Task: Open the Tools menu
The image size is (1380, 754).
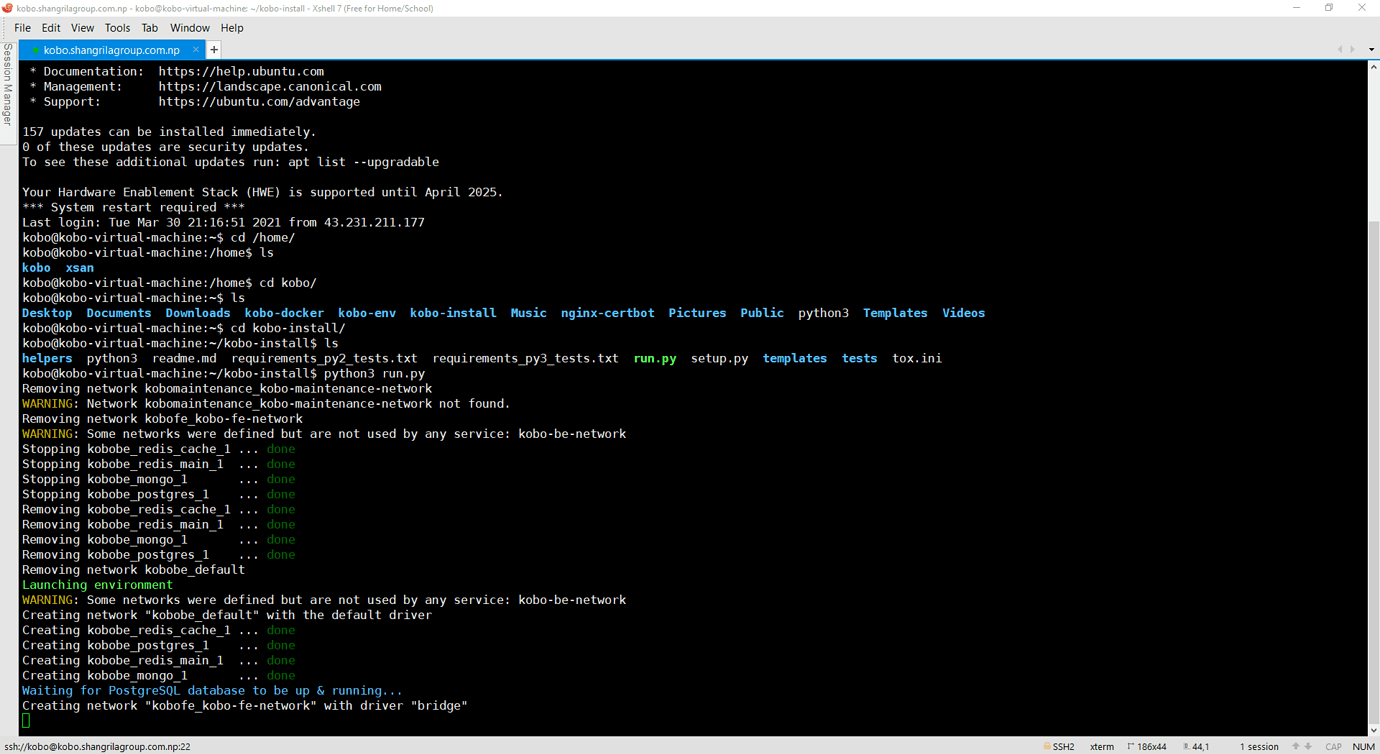Action: [x=117, y=27]
